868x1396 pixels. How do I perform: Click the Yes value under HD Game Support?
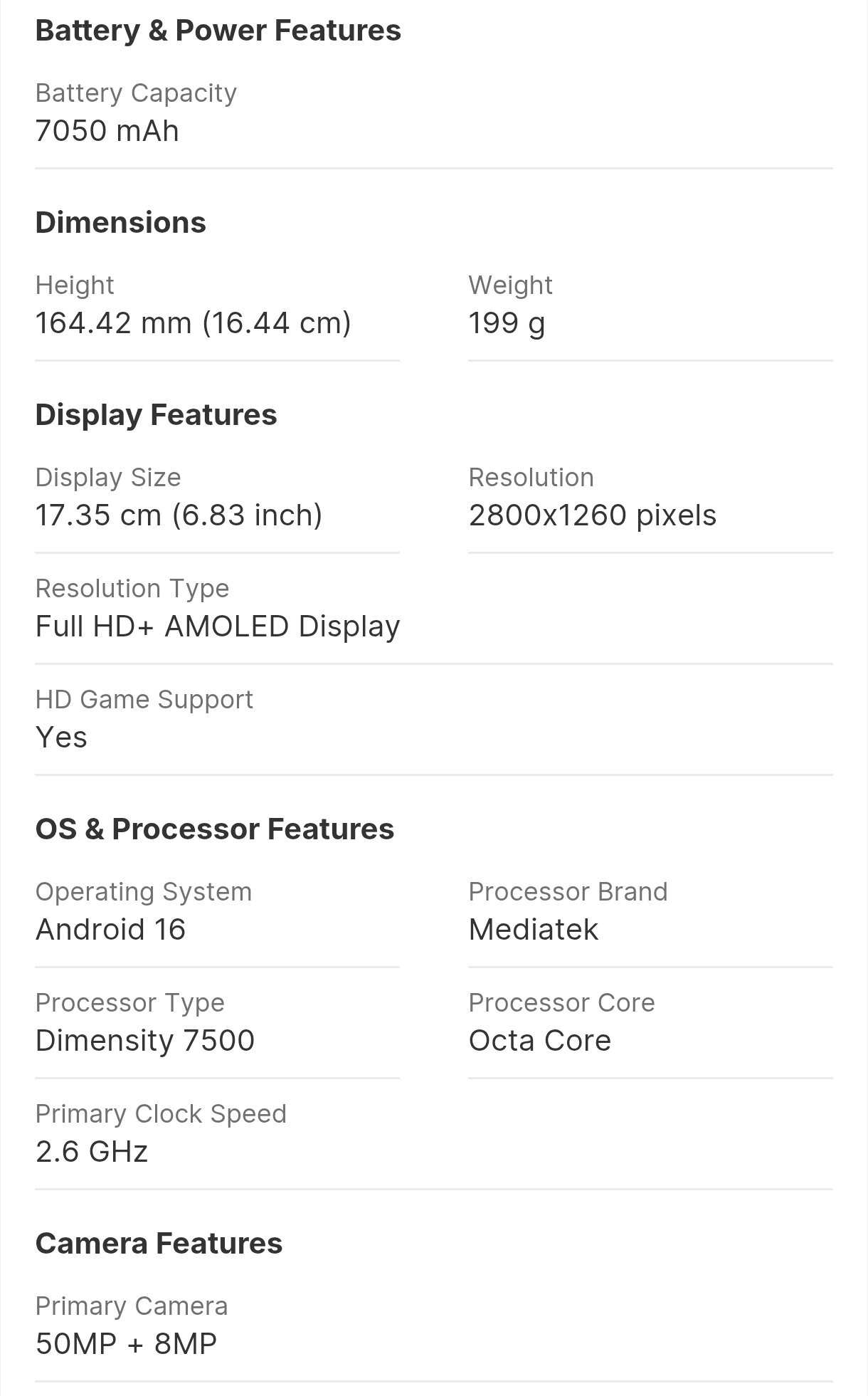coord(61,738)
